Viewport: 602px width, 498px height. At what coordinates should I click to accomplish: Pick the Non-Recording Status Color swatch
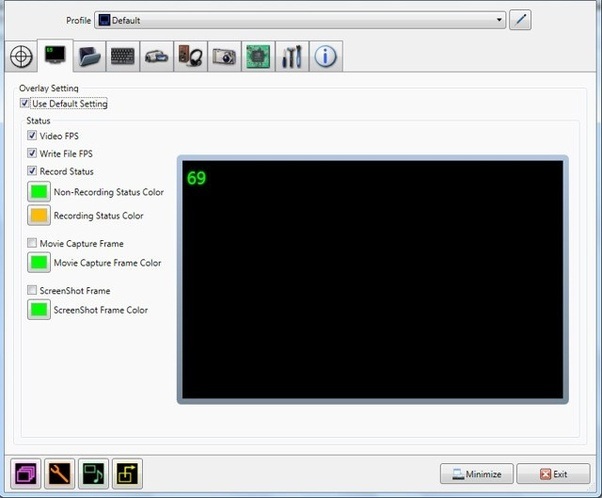click(x=39, y=192)
